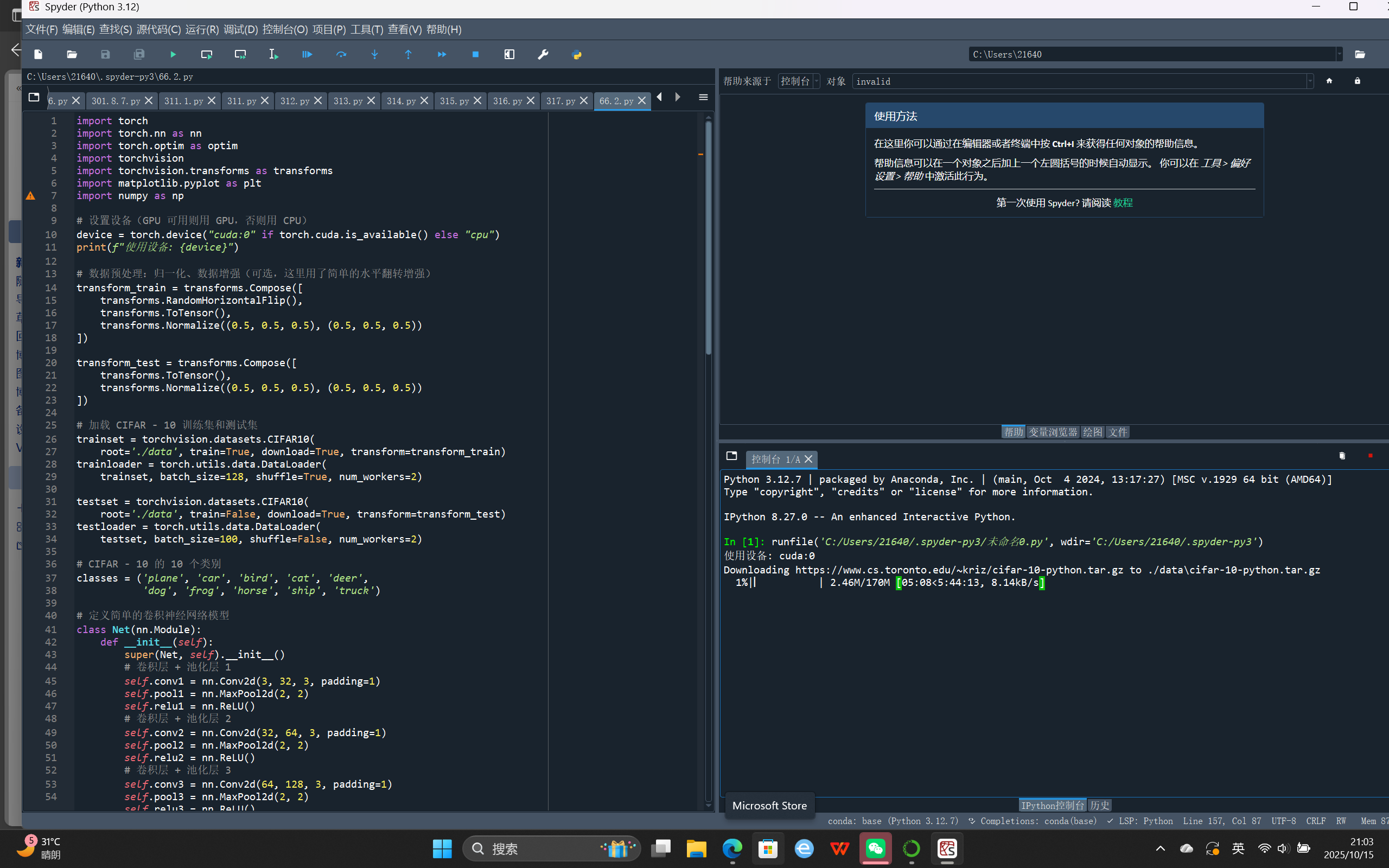The image size is (1389, 868).
Task: Maximize the current pane icon
Action: (x=509, y=55)
